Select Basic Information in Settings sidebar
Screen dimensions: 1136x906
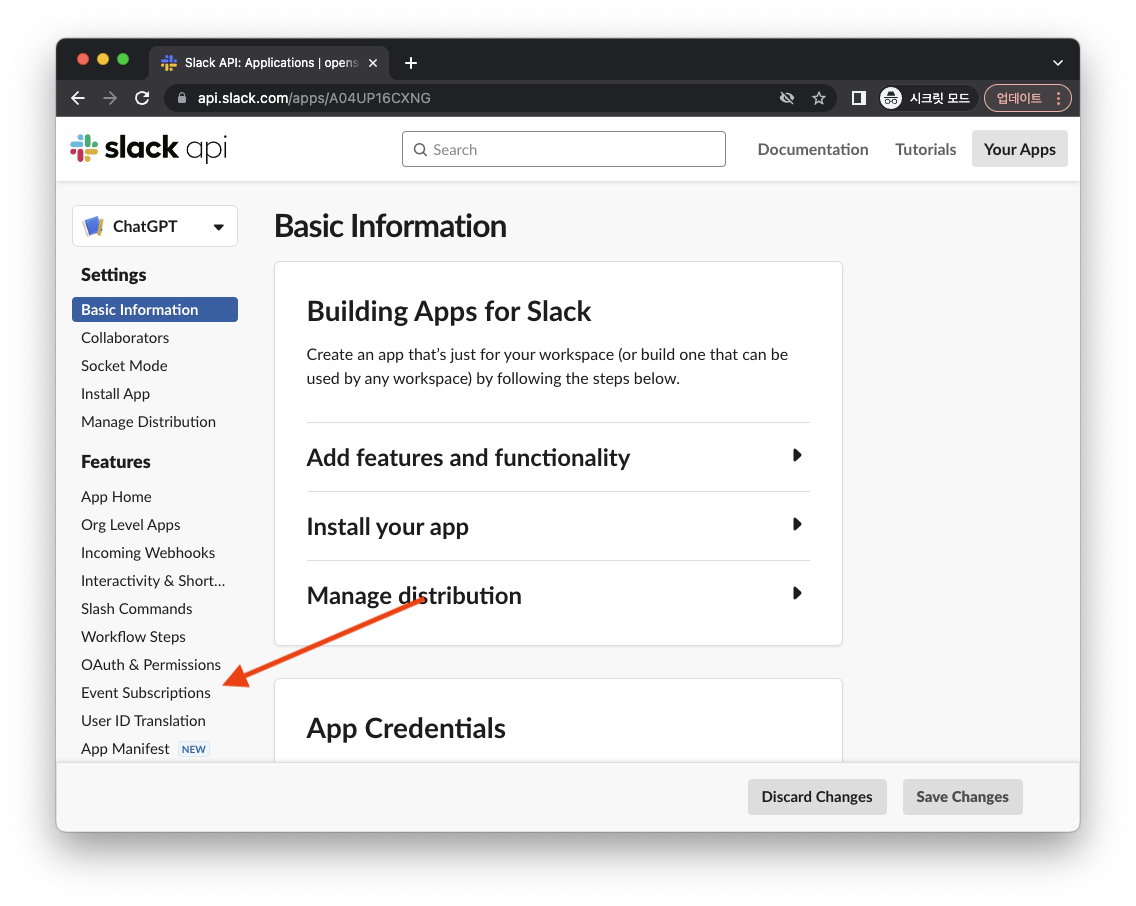click(x=155, y=310)
